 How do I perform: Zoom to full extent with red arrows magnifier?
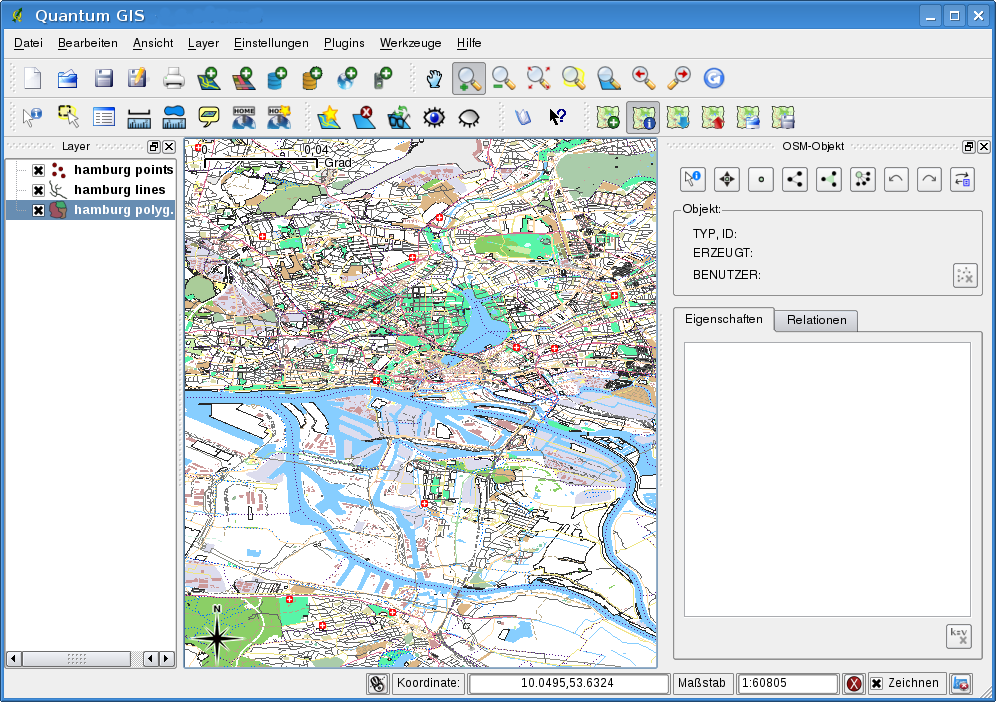(539, 78)
